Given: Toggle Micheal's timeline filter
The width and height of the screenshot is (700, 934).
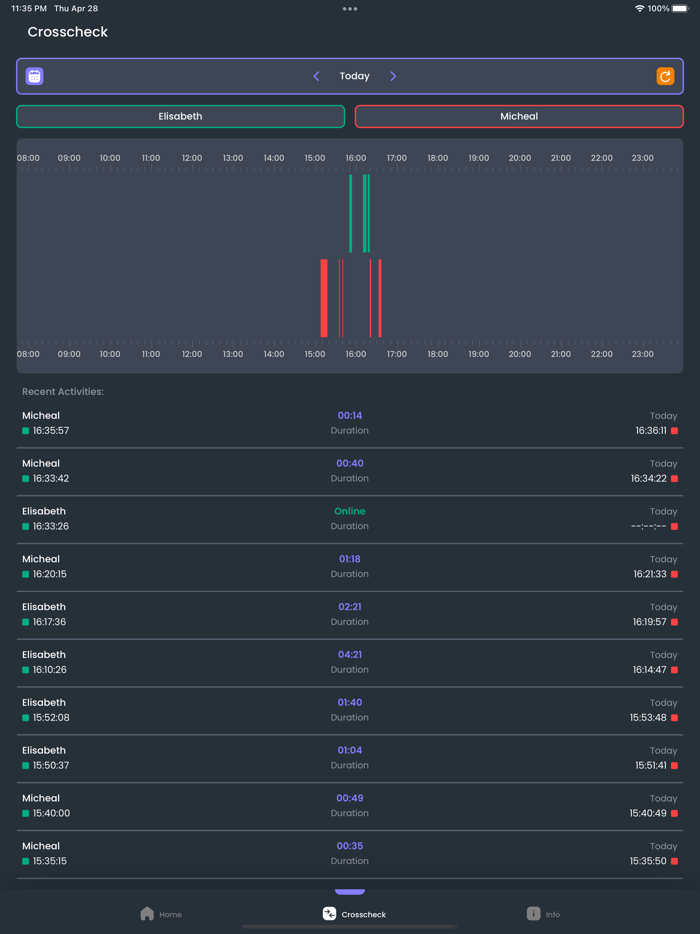Looking at the screenshot, I should pyautogui.click(x=519, y=116).
